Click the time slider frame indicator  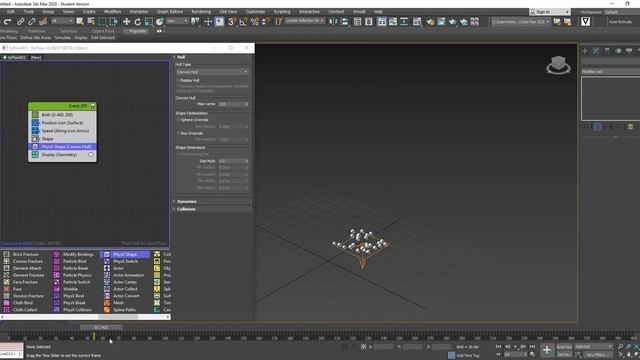point(101,327)
